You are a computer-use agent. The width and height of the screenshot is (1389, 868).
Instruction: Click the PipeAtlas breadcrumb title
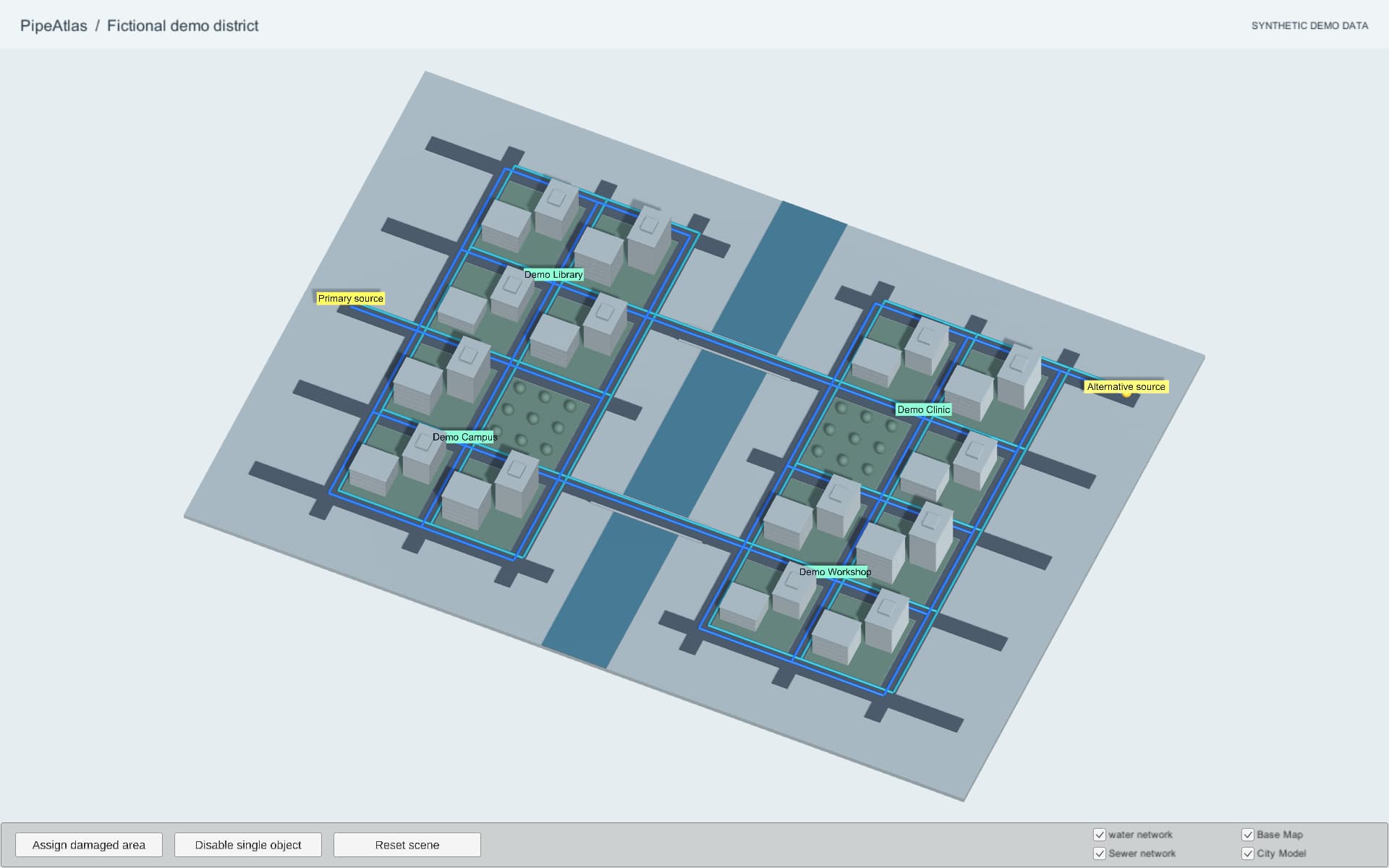point(54,26)
